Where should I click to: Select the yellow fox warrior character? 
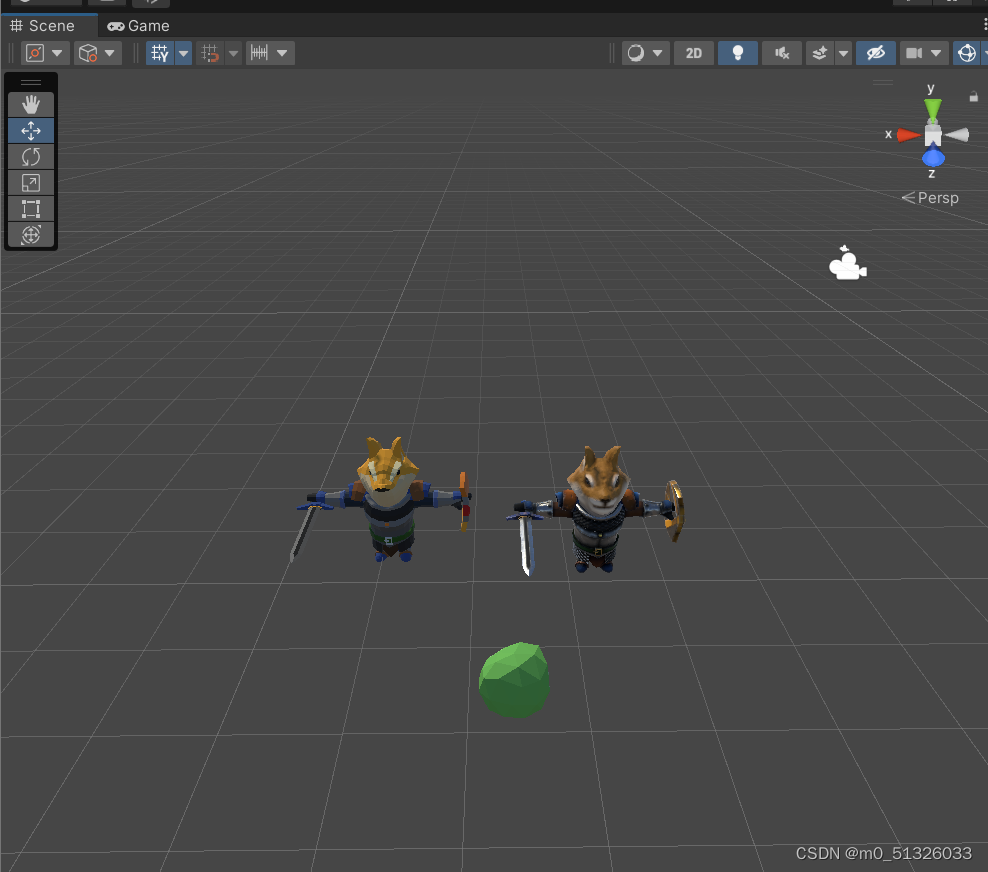[x=386, y=499]
